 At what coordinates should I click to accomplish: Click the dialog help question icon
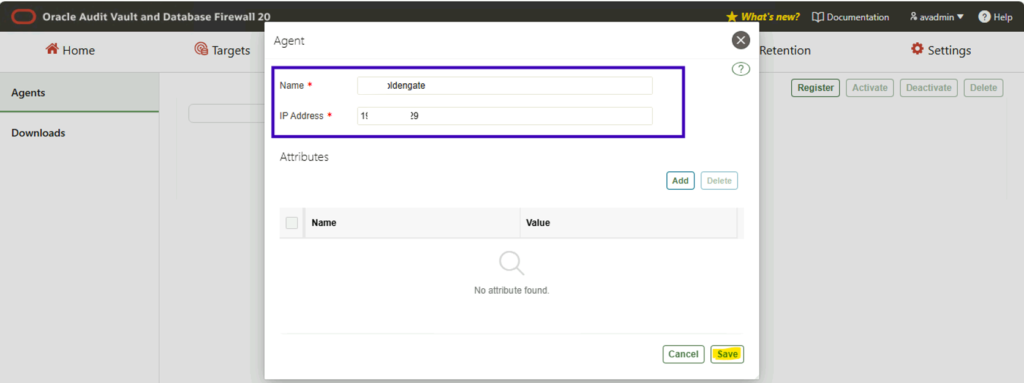(741, 69)
